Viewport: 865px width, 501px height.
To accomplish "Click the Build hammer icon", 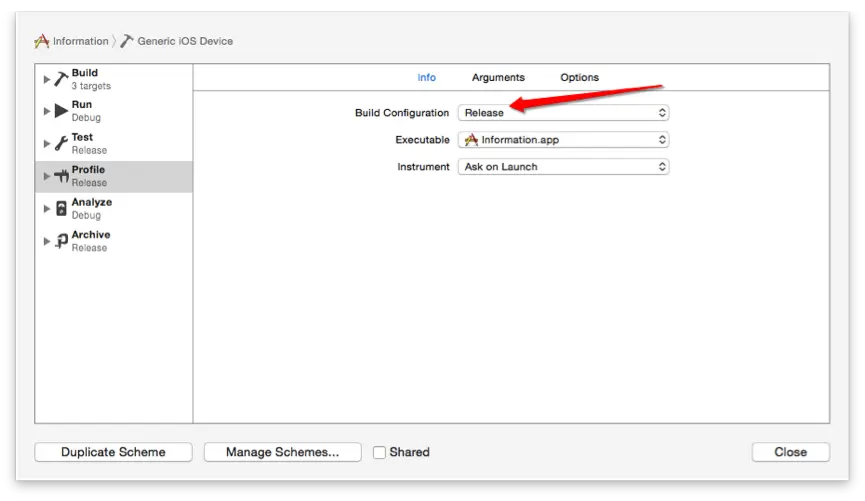I will click(61, 79).
